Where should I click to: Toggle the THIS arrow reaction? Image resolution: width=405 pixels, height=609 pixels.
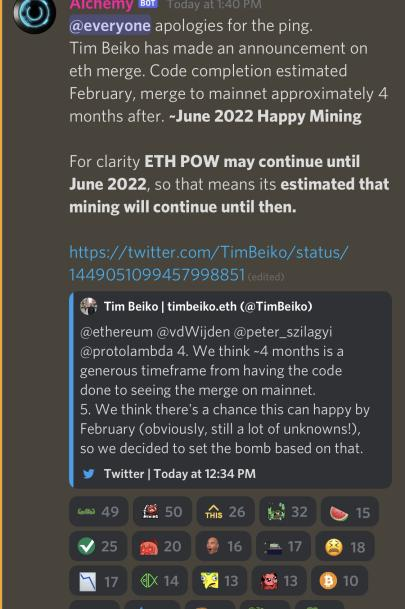pos(225,512)
